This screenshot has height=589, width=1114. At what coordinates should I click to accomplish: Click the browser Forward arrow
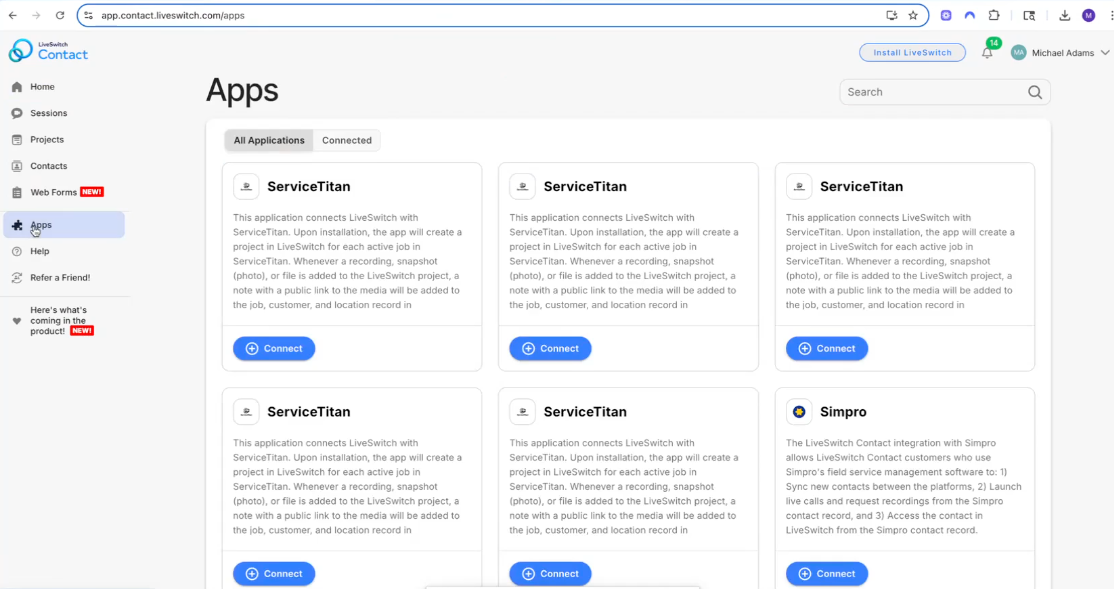pos(36,15)
